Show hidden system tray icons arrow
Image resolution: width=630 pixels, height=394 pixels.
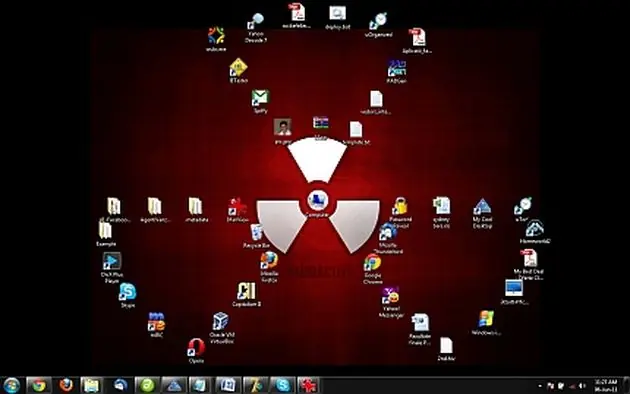pyautogui.click(x=540, y=386)
